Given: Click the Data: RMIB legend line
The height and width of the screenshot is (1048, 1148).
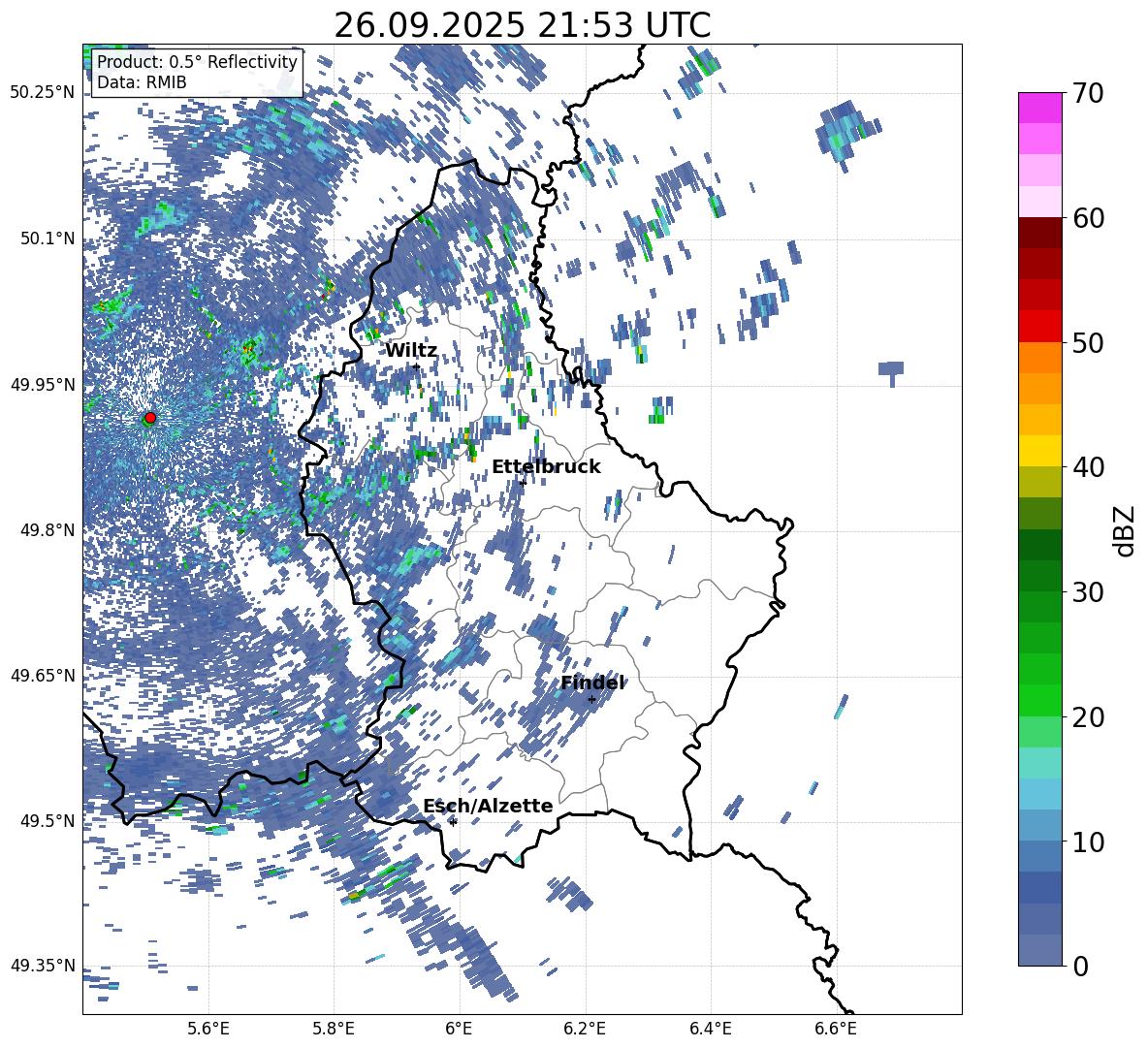Looking at the screenshot, I should [142, 82].
